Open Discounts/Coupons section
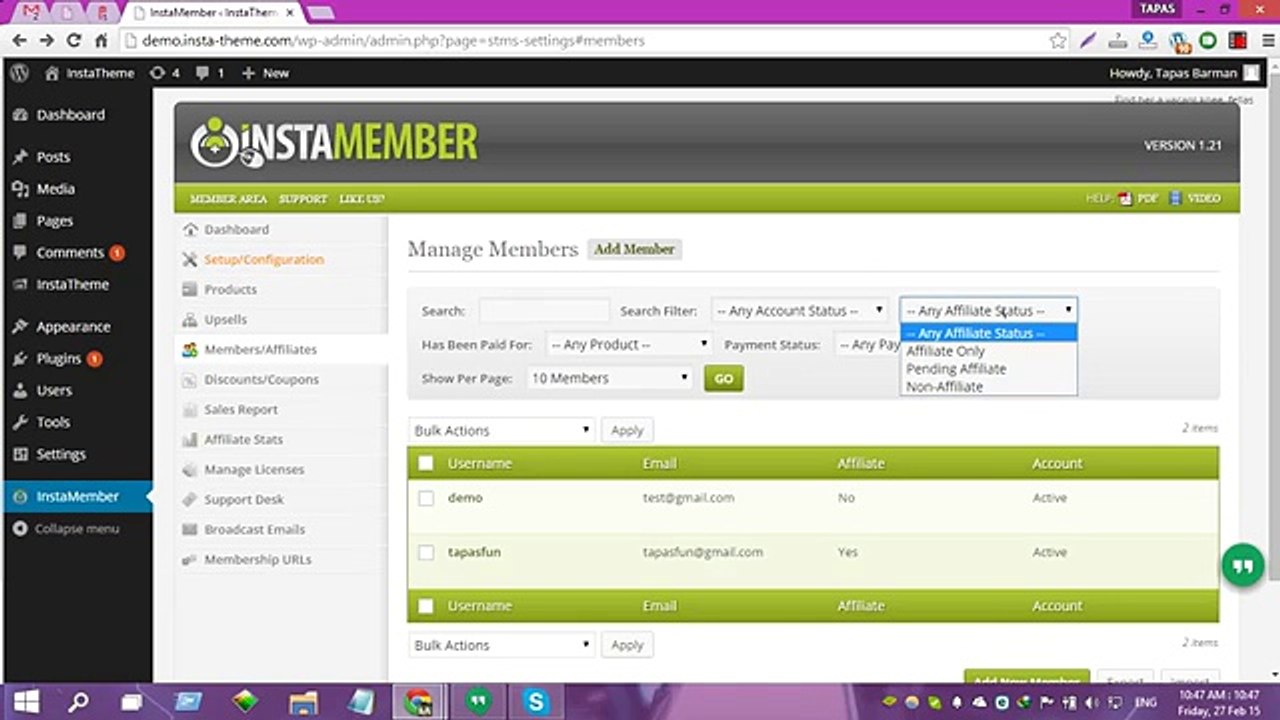Viewport: 1280px width, 720px height. tap(261, 379)
